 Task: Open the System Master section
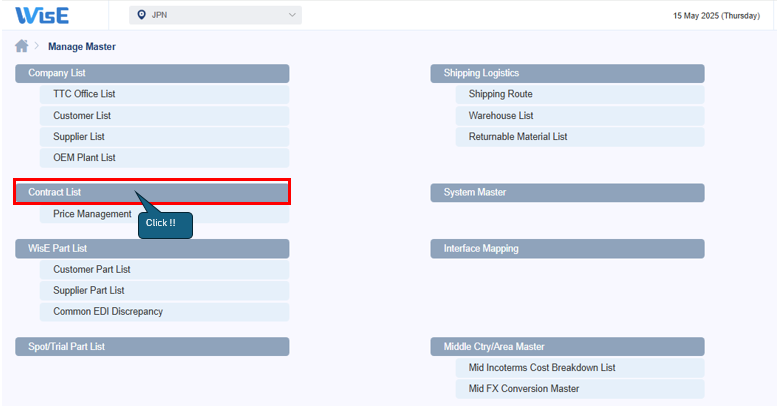click(x=567, y=193)
